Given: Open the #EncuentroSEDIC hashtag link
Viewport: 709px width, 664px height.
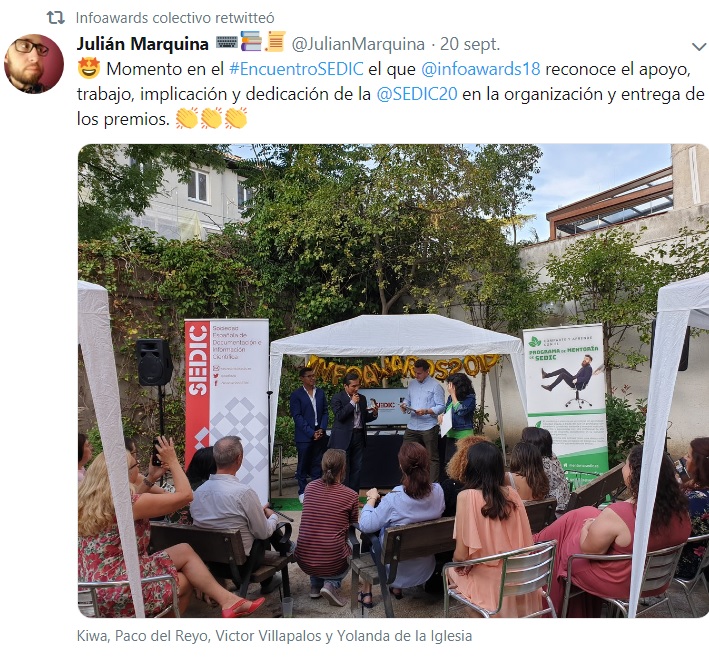Looking at the screenshot, I should pos(296,69).
